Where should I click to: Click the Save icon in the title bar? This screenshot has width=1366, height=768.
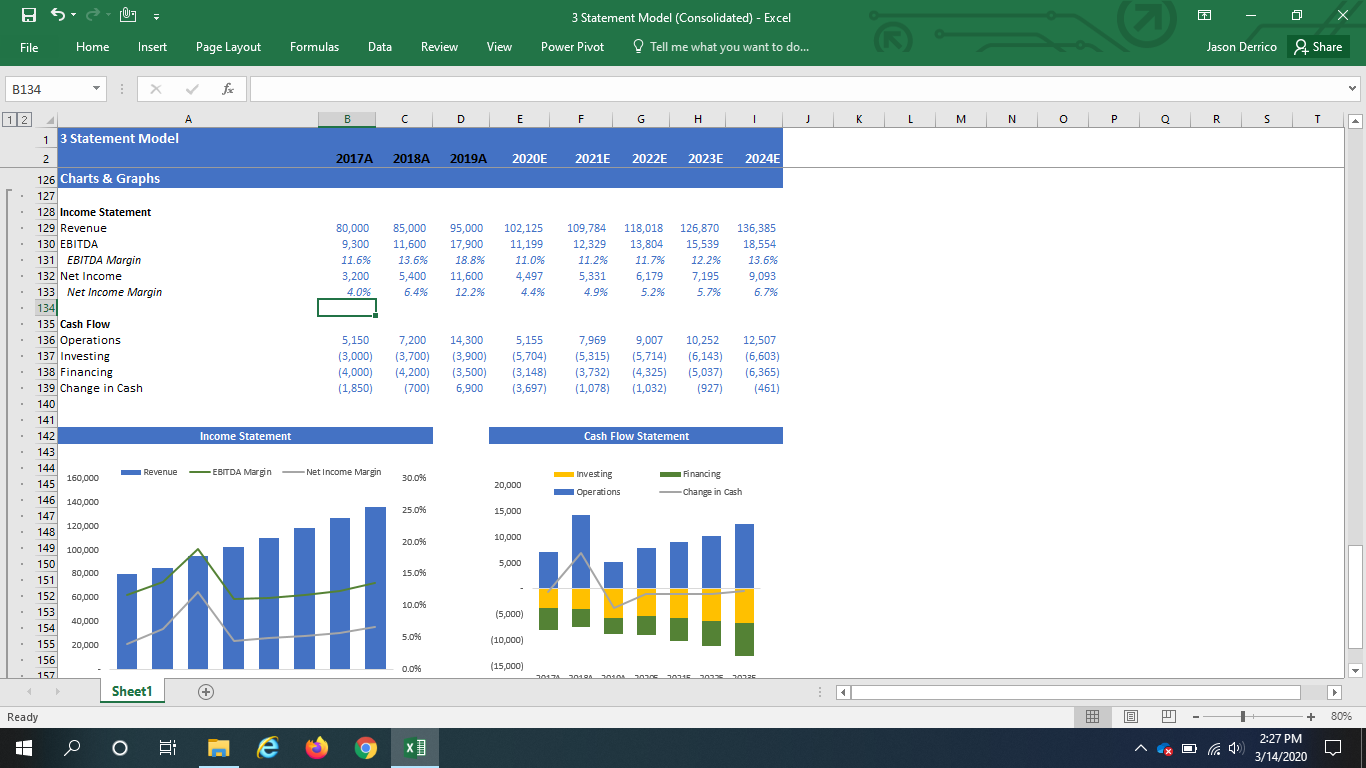(x=29, y=16)
